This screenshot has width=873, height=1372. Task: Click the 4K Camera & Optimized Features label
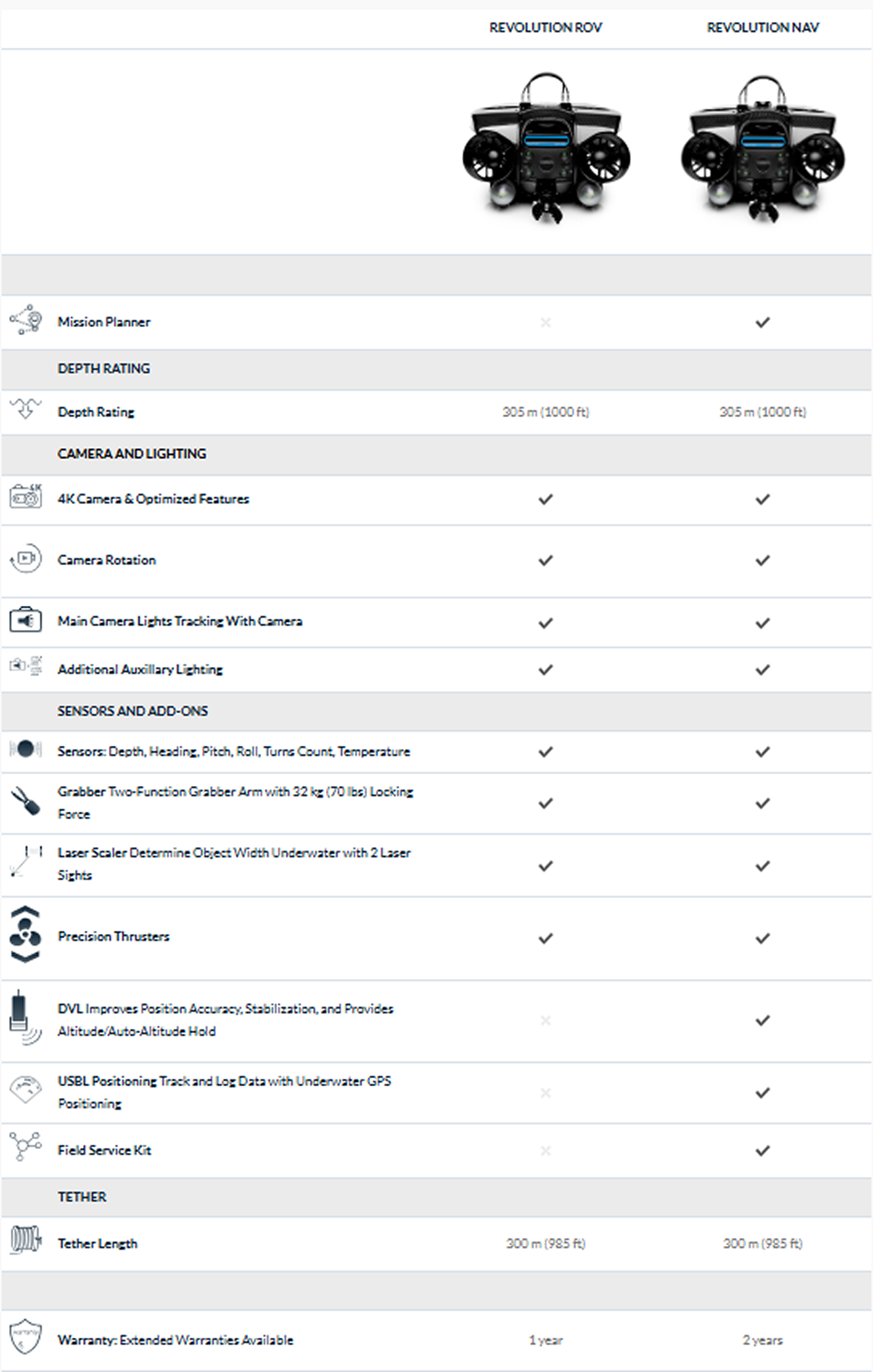click(x=153, y=499)
